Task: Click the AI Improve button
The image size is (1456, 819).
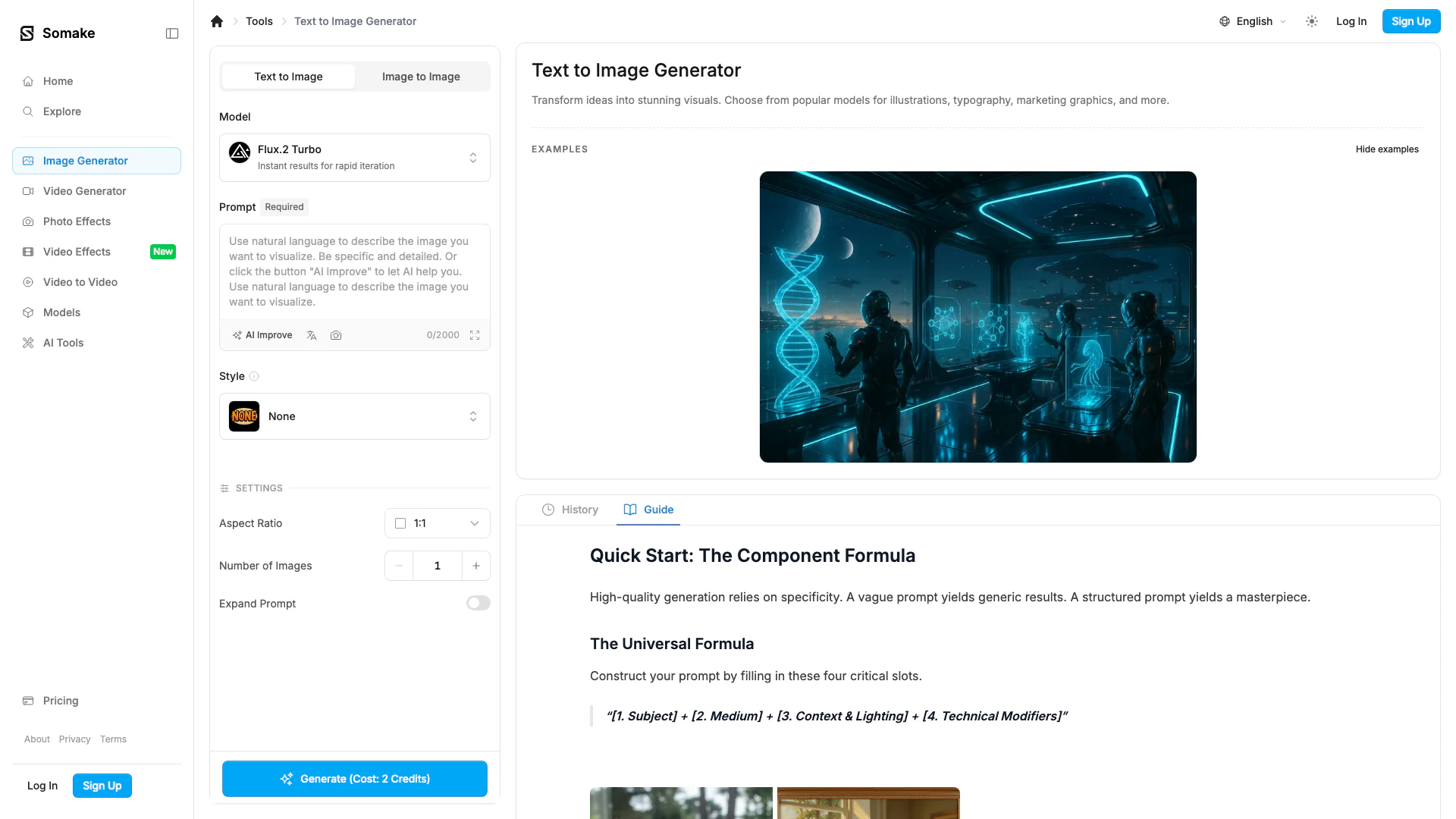Action: (x=262, y=335)
